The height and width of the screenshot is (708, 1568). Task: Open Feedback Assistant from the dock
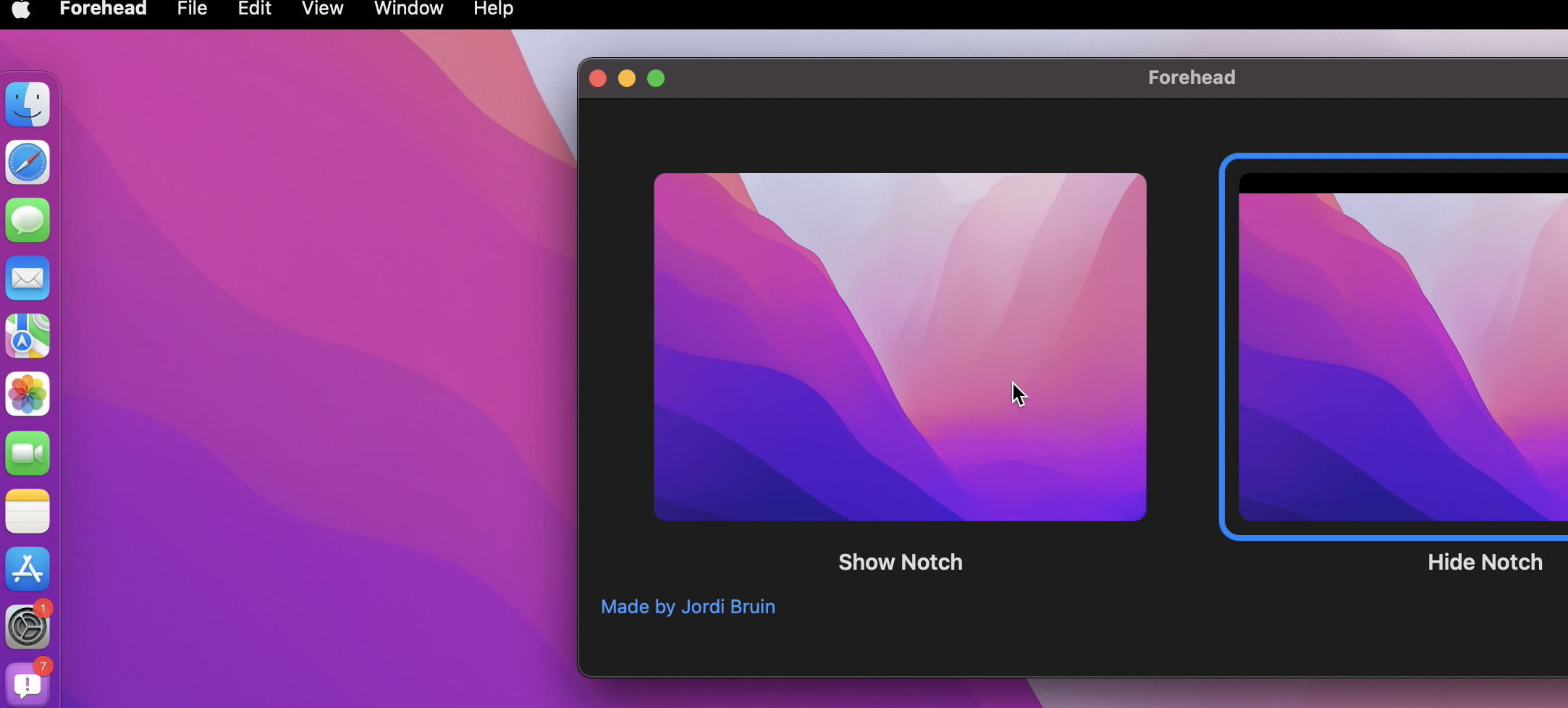pos(28,684)
